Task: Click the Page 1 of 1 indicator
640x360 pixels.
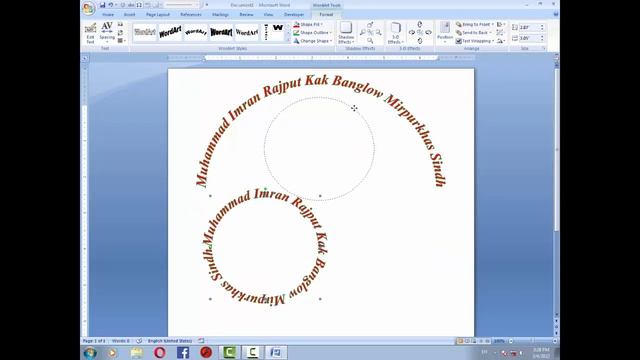Action: point(94,341)
